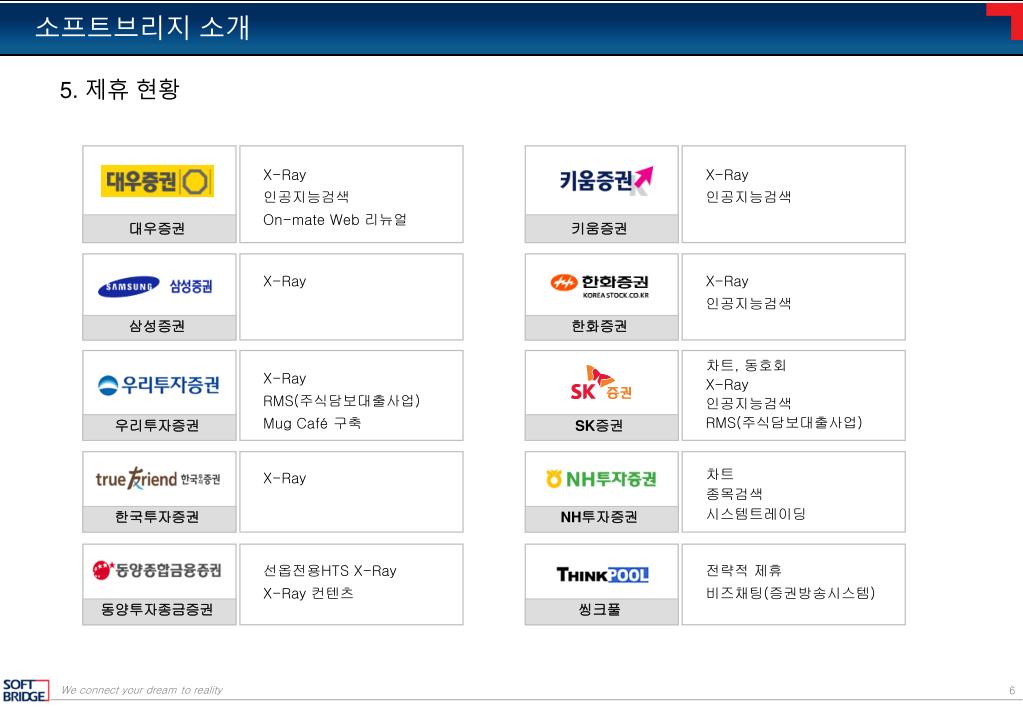This screenshot has width=1023, height=708.
Task: Click 전략적 제휴 text
Action: pos(744,571)
